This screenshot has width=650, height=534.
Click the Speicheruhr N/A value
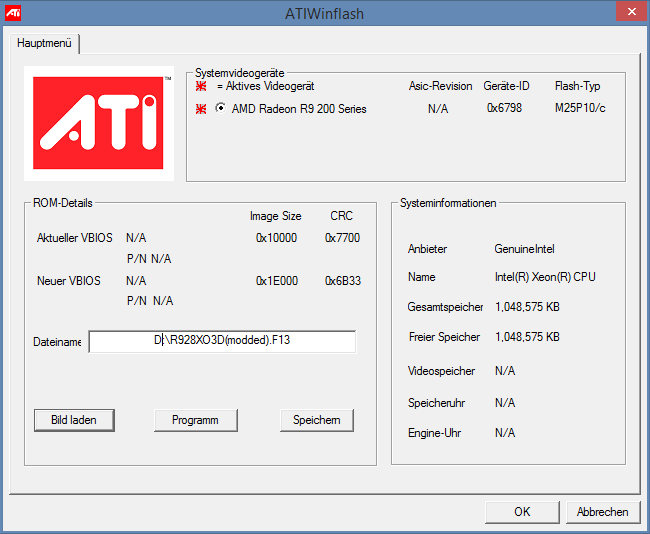[505, 403]
